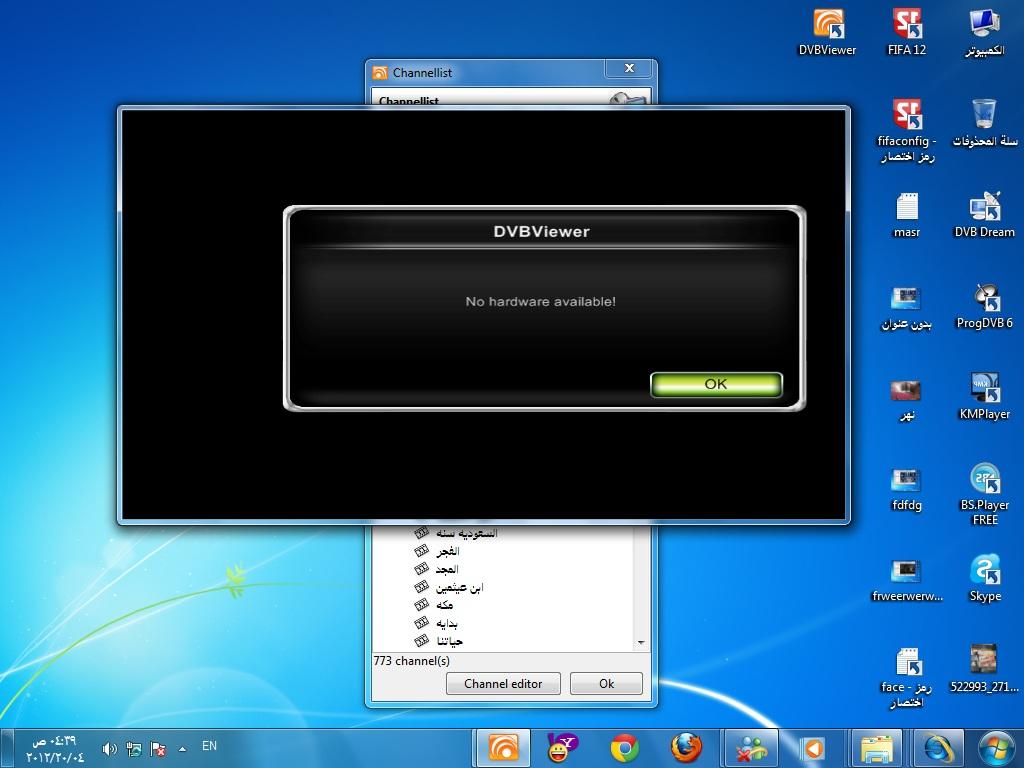
Task: Open Windows Explorer folder in taskbar
Action: tap(876, 748)
